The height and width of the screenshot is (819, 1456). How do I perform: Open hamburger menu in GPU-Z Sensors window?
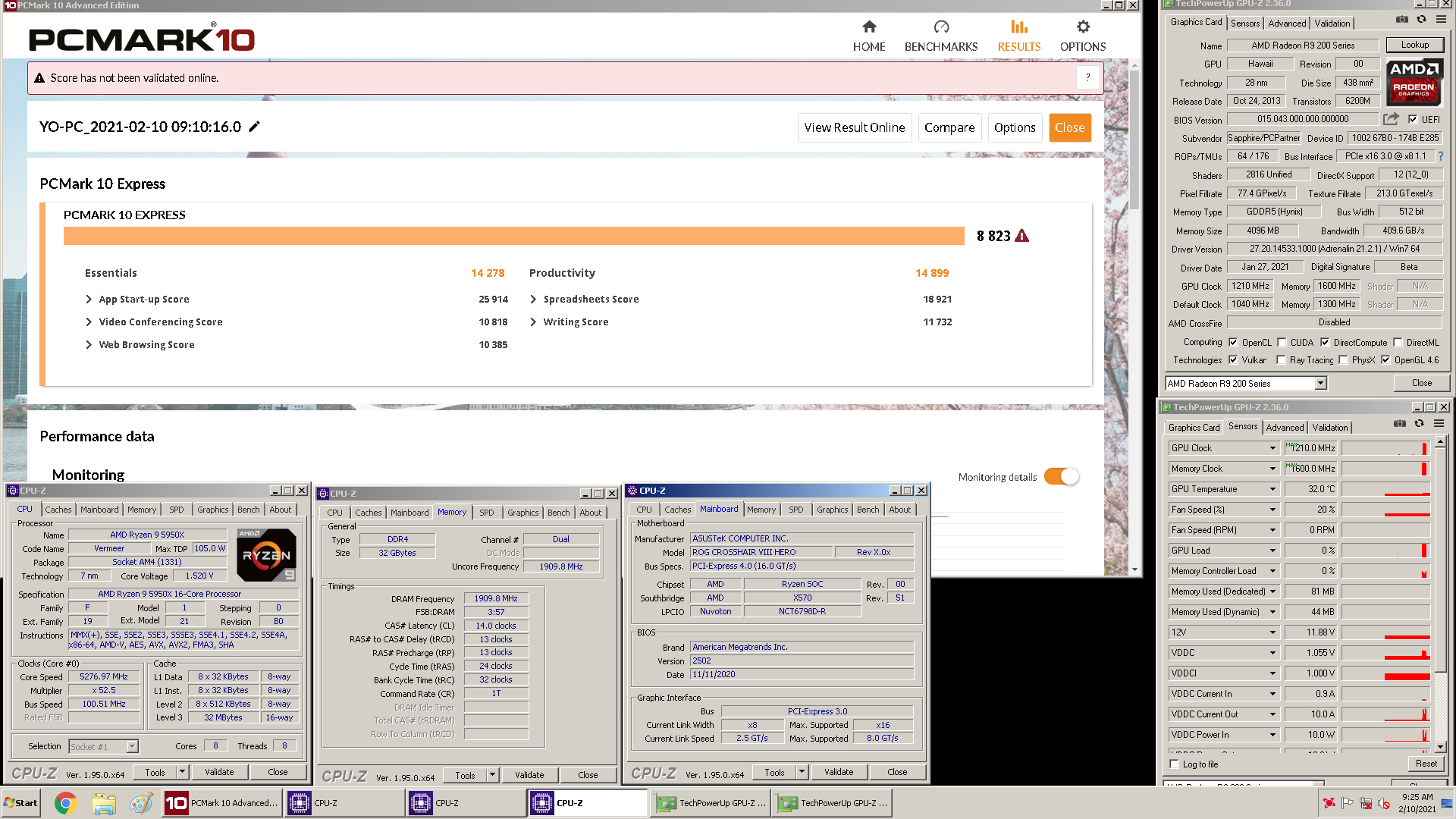coord(1439,424)
